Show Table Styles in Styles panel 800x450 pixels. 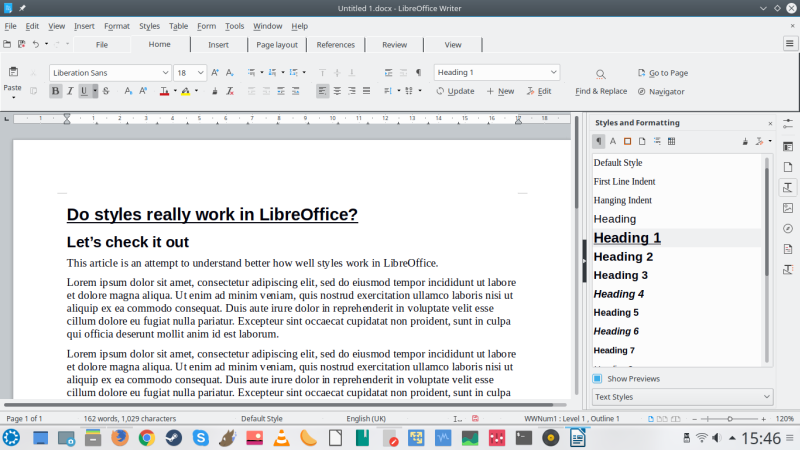click(x=669, y=141)
